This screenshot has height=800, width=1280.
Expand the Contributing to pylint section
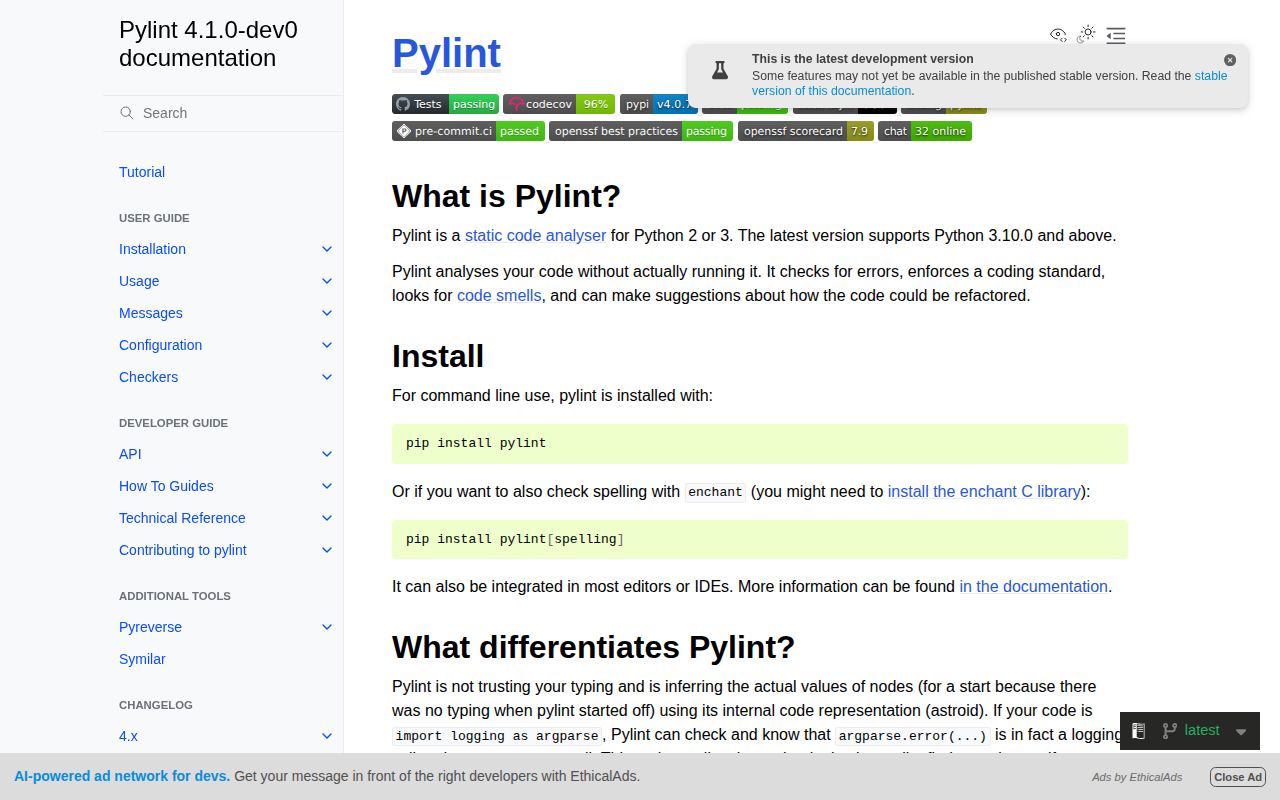tap(327, 550)
